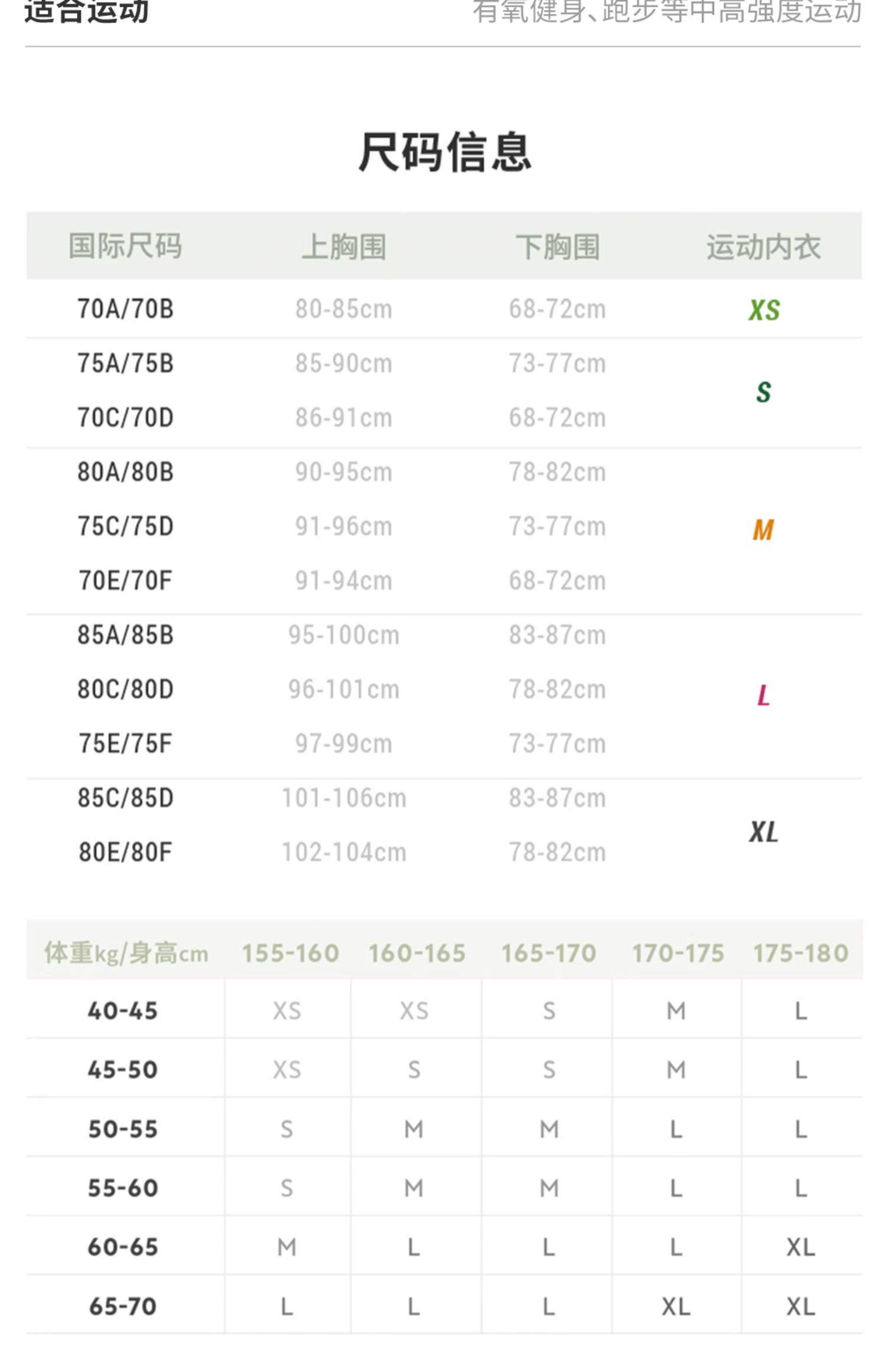This screenshot has height=1372, width=886.
Task: Select the 运动内衣 column header
Action: click(763, 246)
